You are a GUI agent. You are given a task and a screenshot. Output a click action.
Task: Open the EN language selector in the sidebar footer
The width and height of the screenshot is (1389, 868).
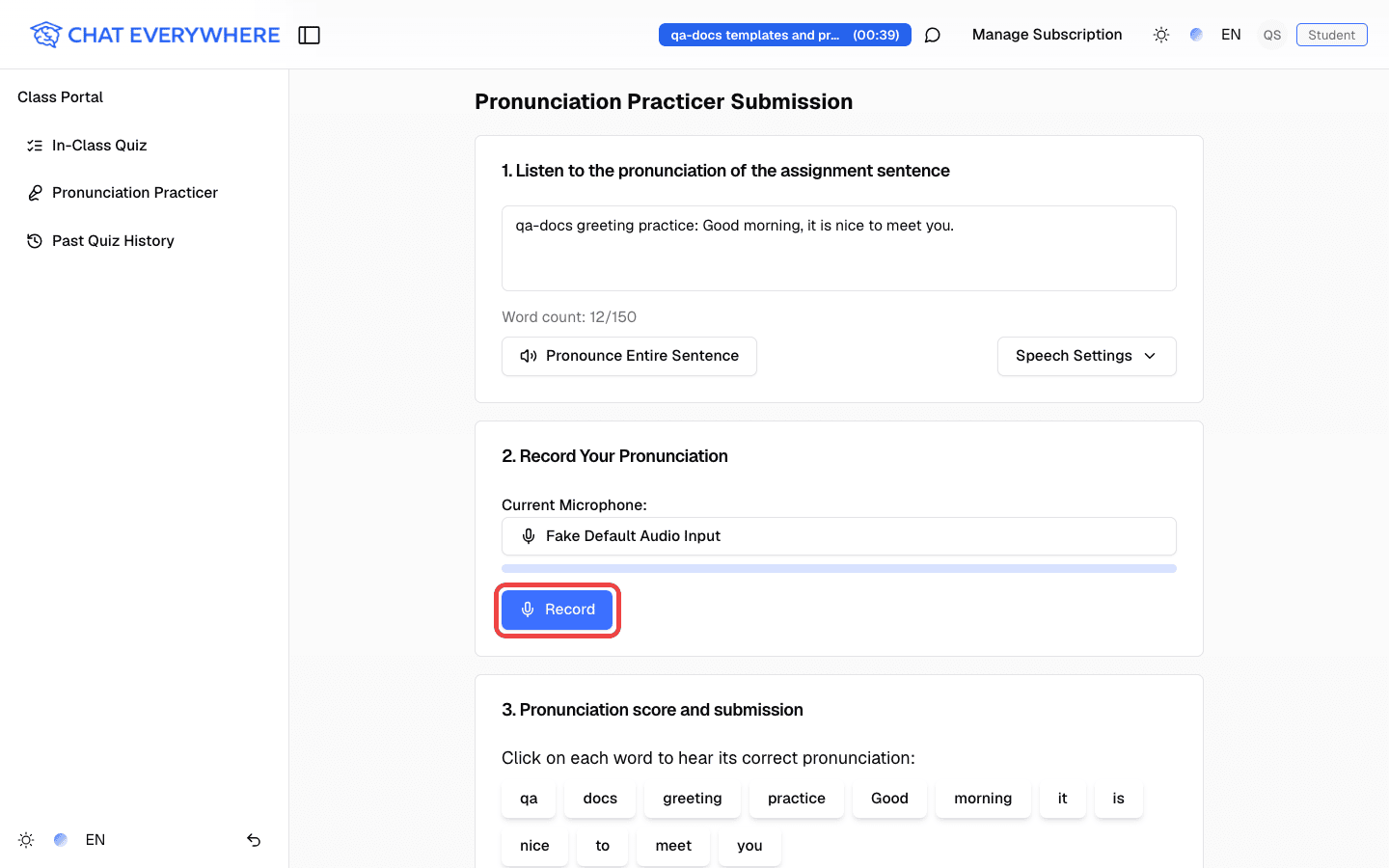point(95,840)
